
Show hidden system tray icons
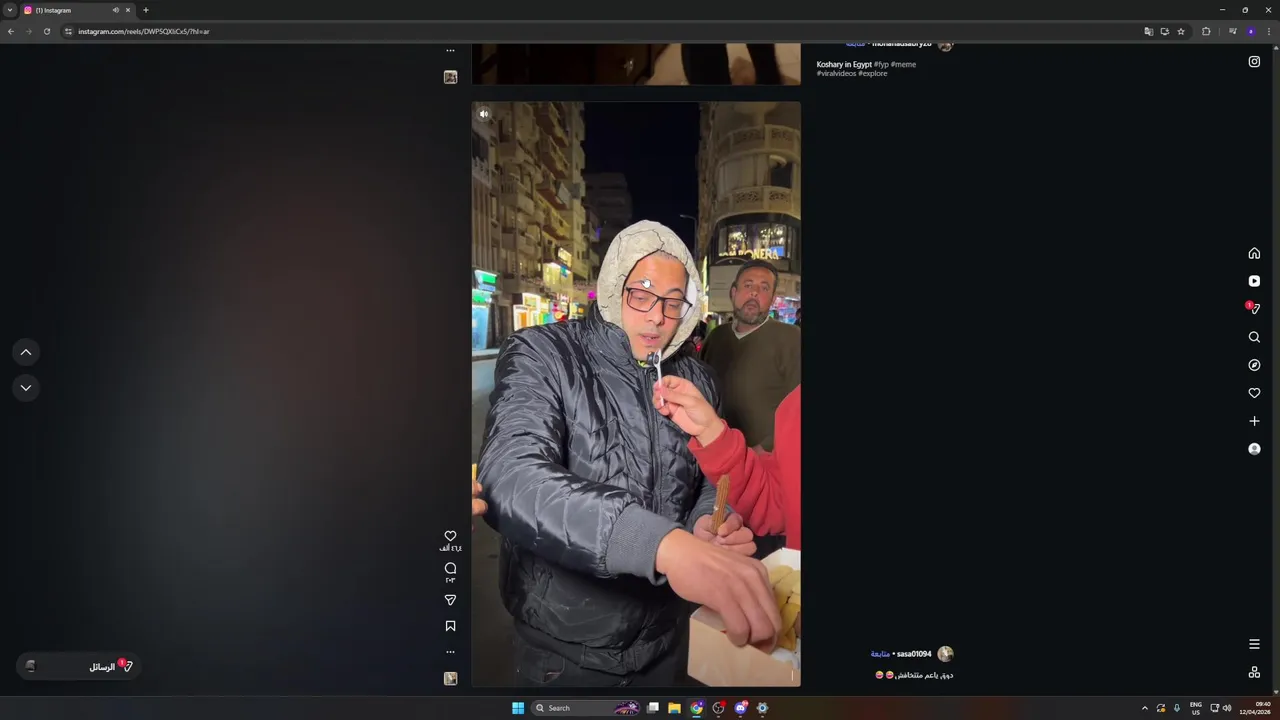click(x=1145, y=708)
